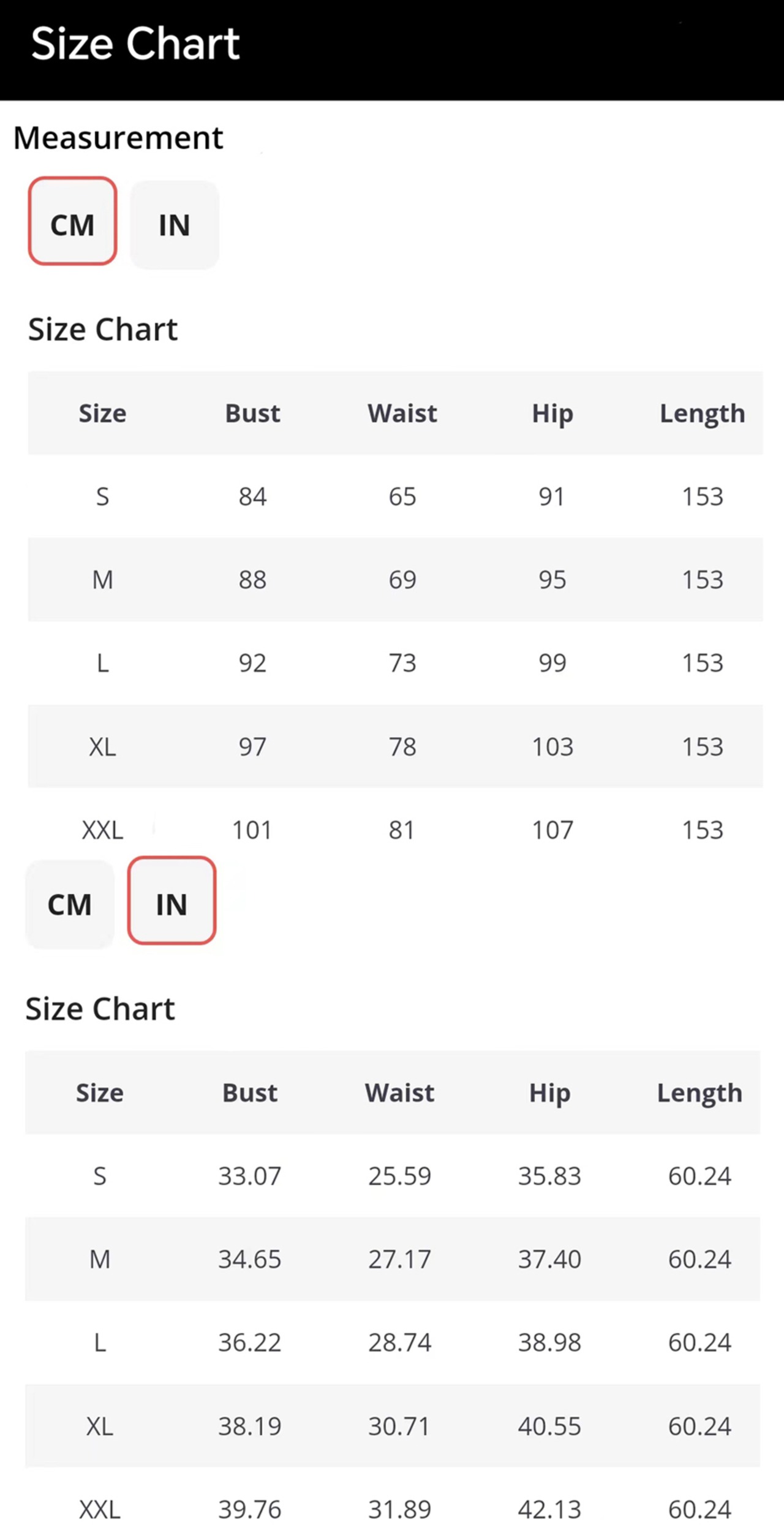Click the XXL bust measurement 101
This screenshot has height=1538, width=784.
point(252,830)
